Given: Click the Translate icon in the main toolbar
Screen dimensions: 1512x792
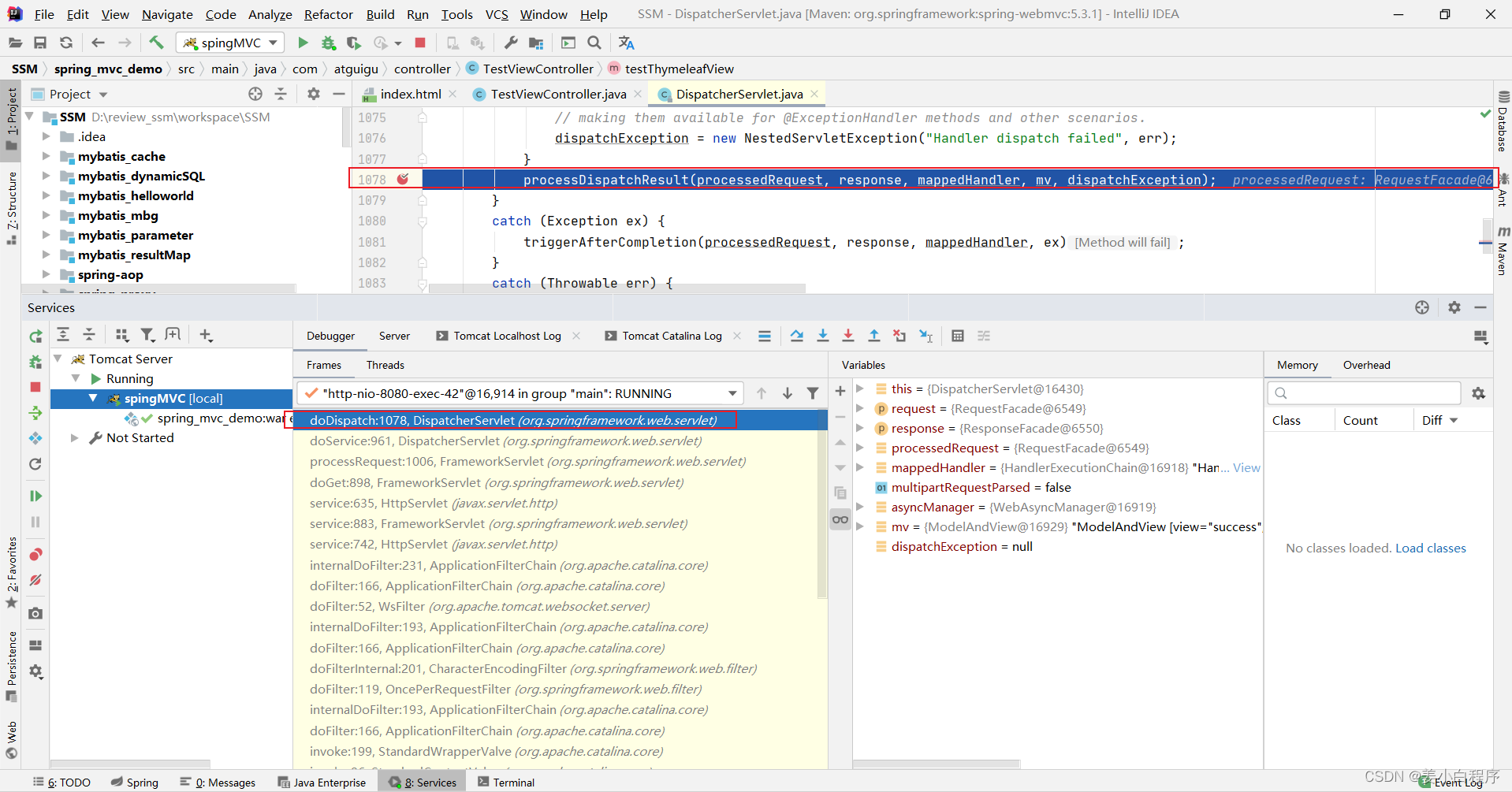Looking at the screenshot, I should pyautogui.click(x=627, y=43).
